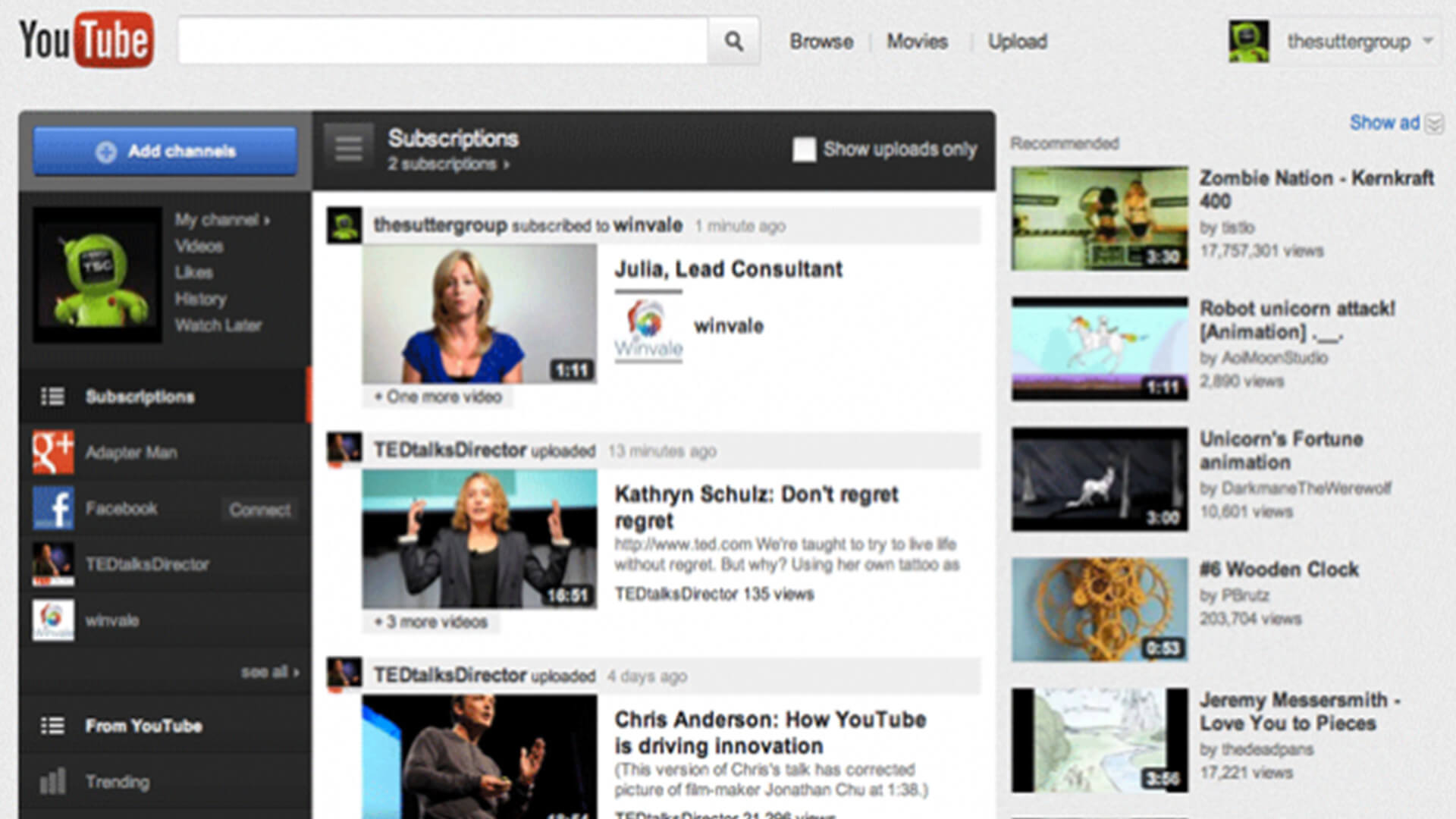Open the PBrutz channel link
Viewport: 1456px width, 819px height.
(x=1244, y=596)
